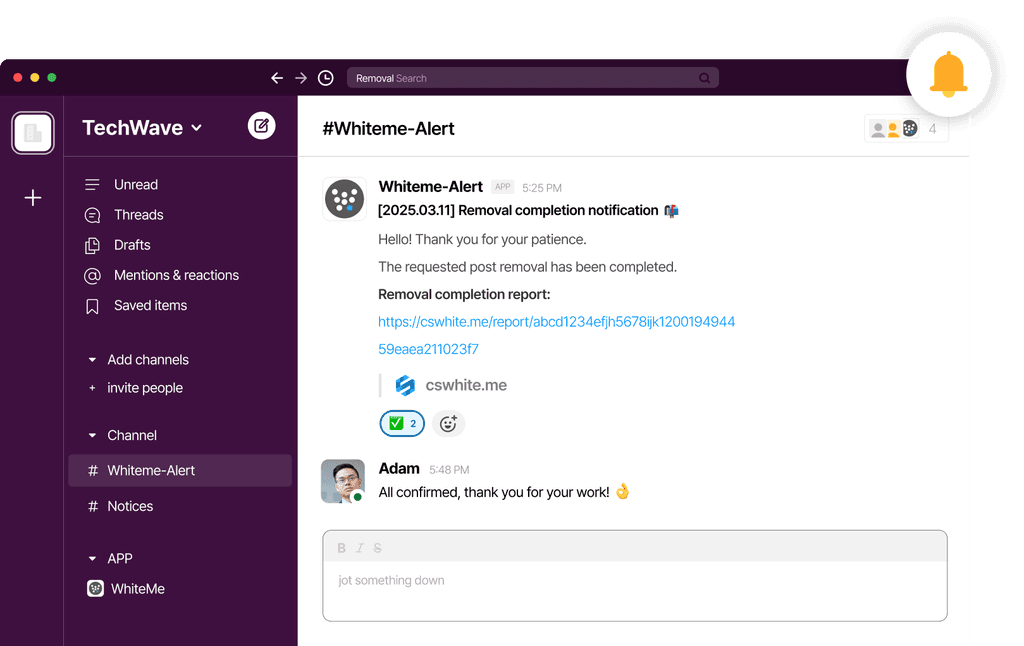Toggle strikethrough formatting in composer
This screenshot has width=1024, height=646.
[377, 548]
